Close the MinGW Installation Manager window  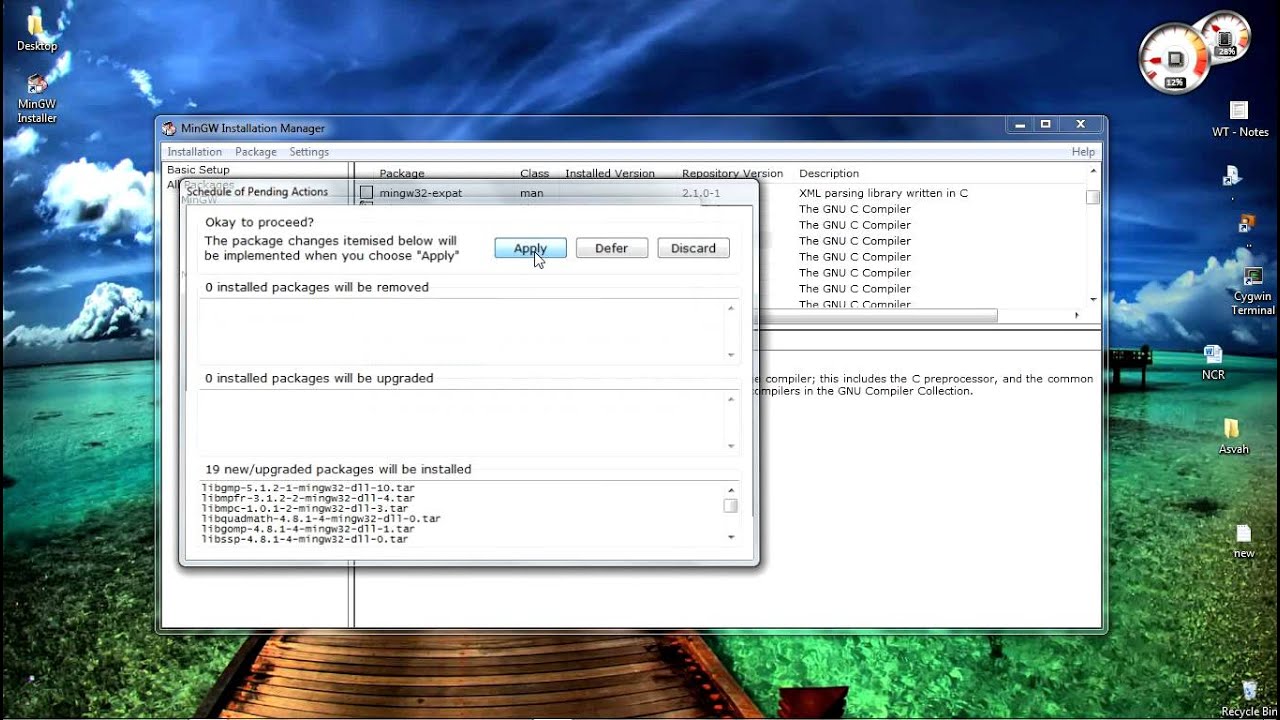coord(1080,125)
